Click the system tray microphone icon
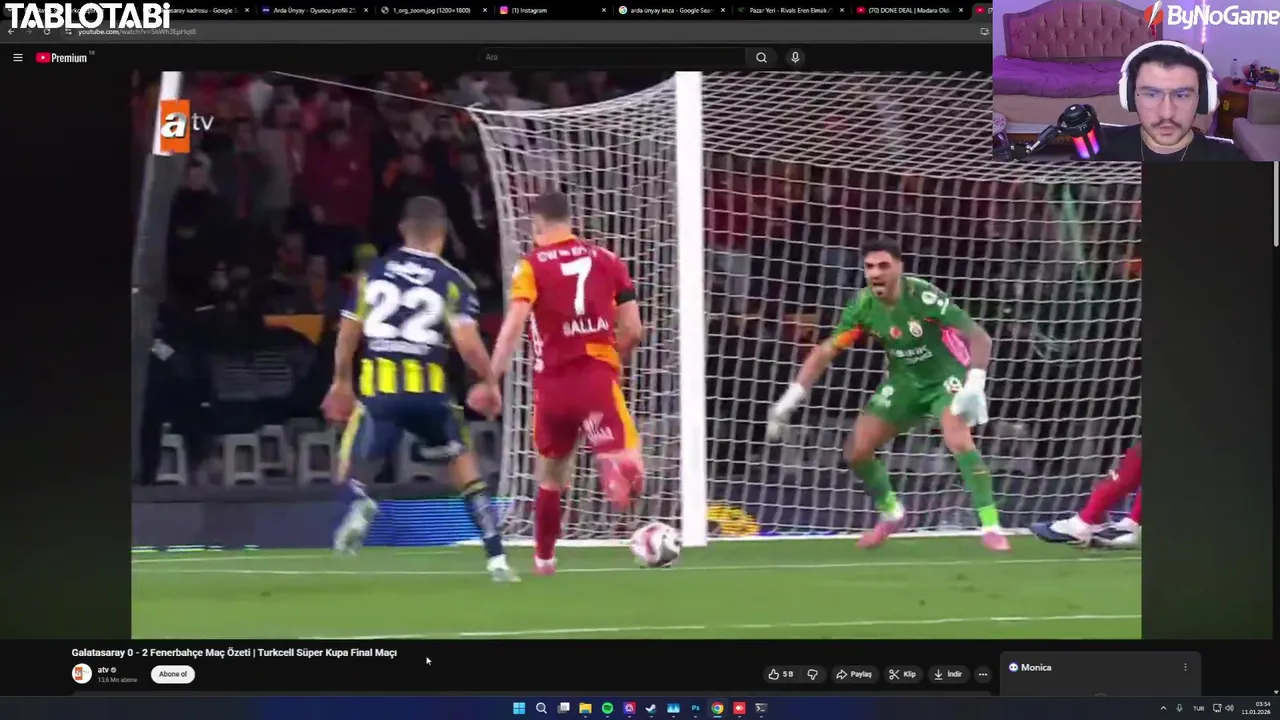This screenshot has width=1280, height=720. (1179, 708)
